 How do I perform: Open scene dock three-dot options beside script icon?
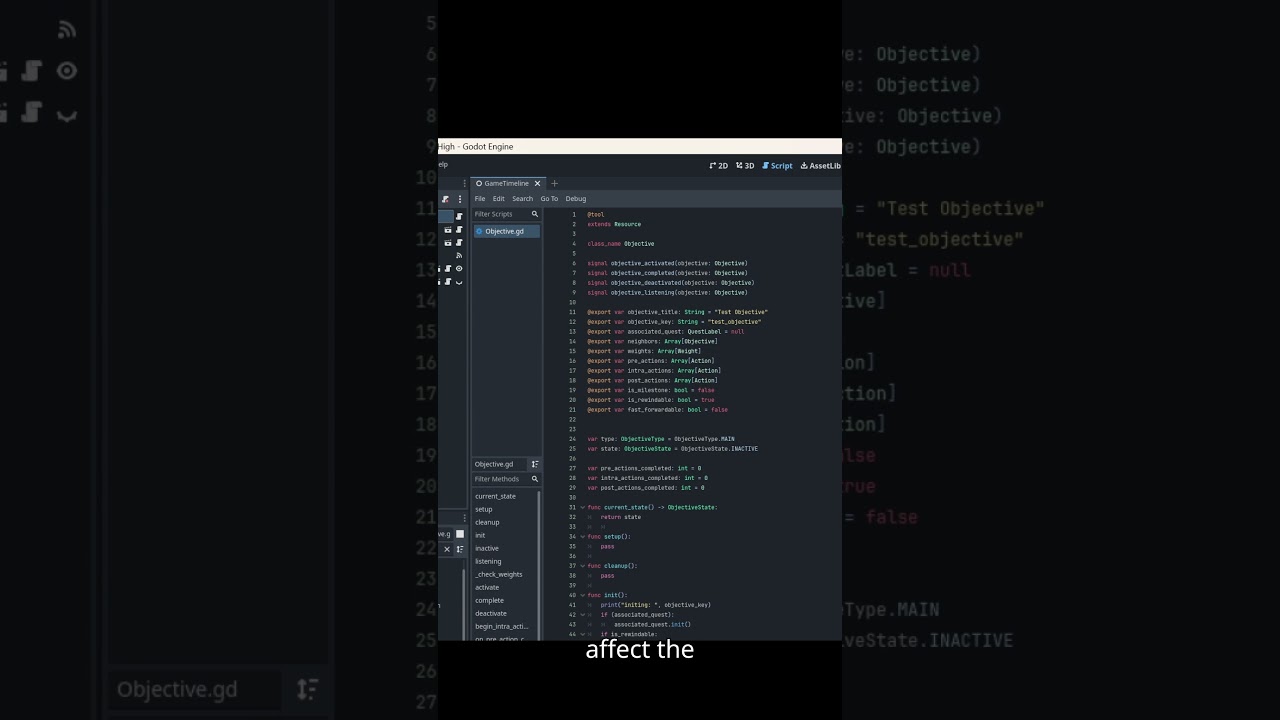(460, 199)
